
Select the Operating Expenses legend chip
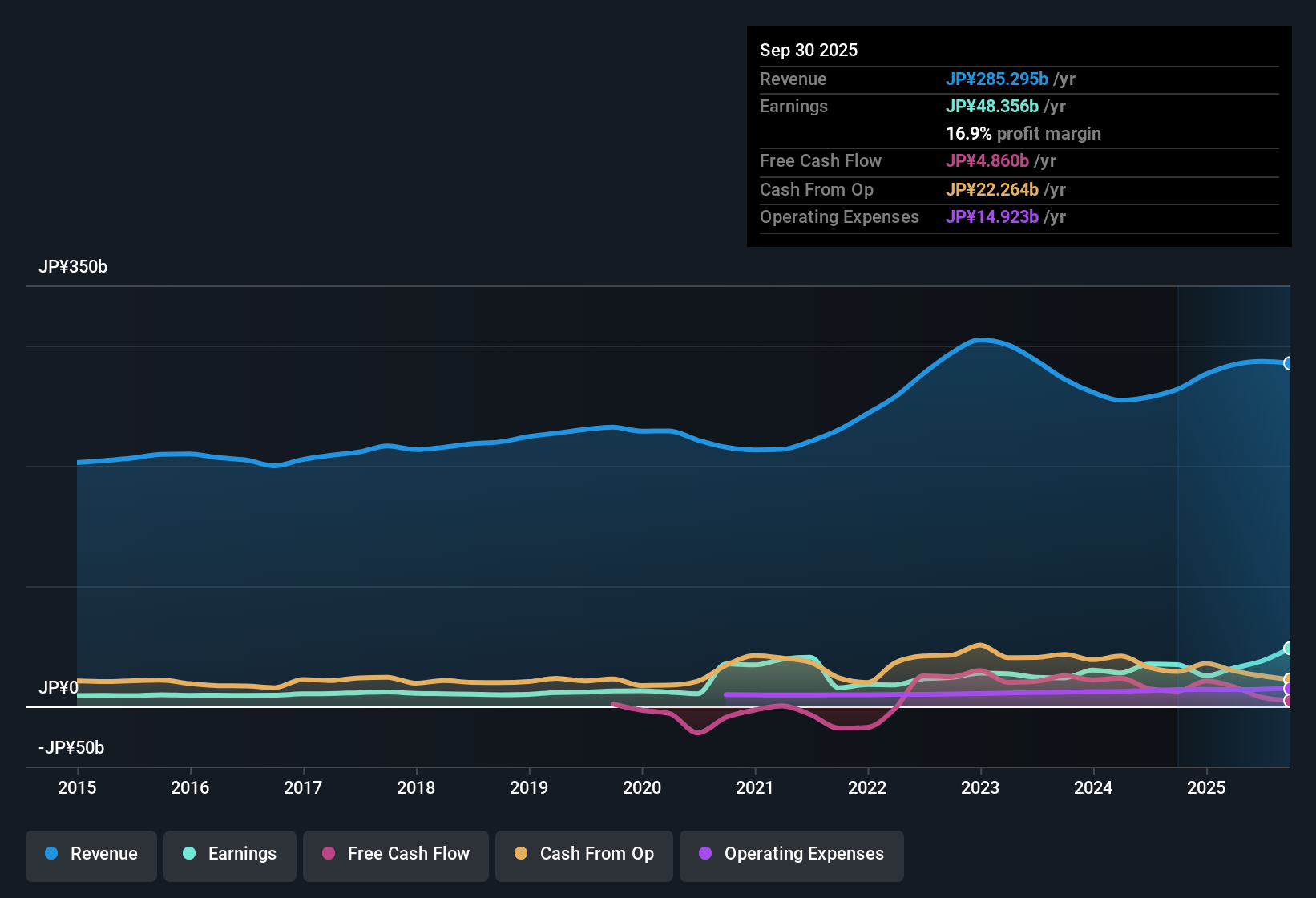(x=791, y=854)
